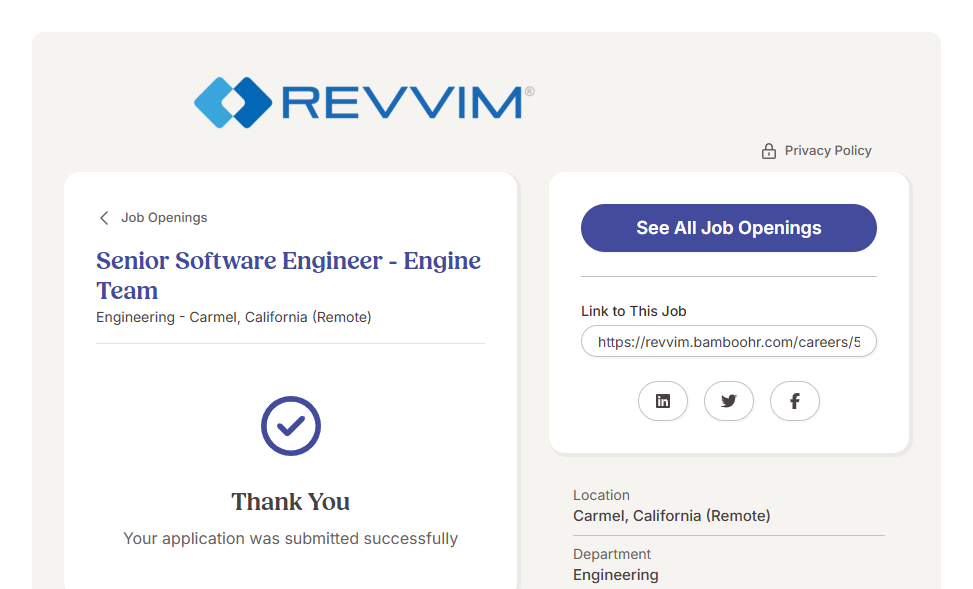Screen dimensions: 973x589
Task: Click the lock icon beside Privacy Policy
Action: pyautogui.click(x=769, y=151)
